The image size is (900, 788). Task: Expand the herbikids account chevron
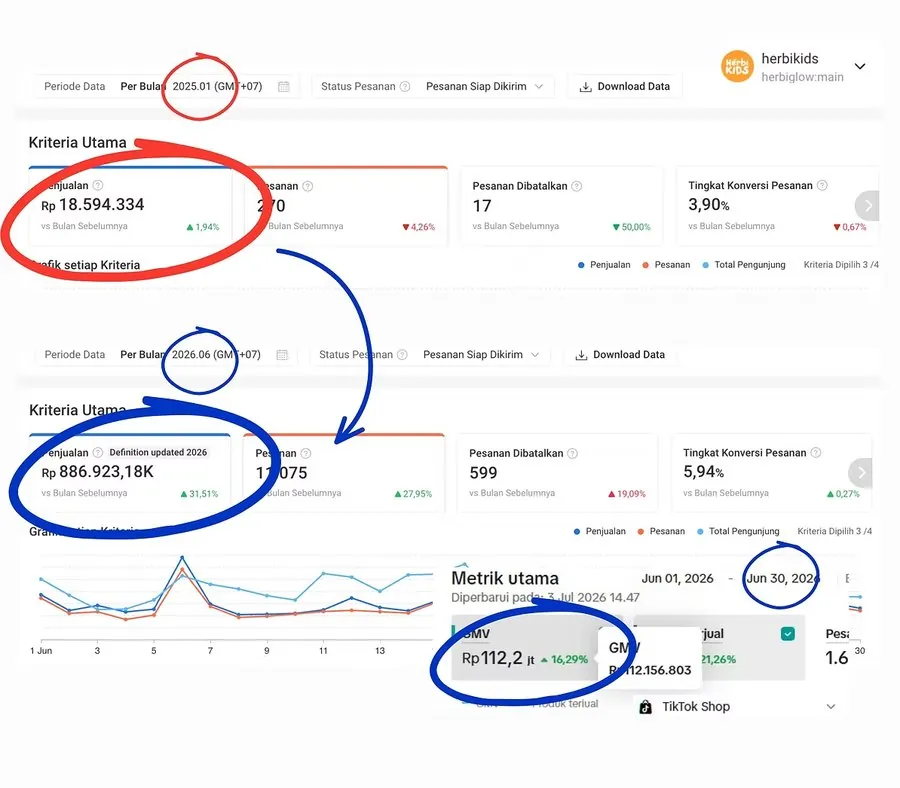coord(860,66)
